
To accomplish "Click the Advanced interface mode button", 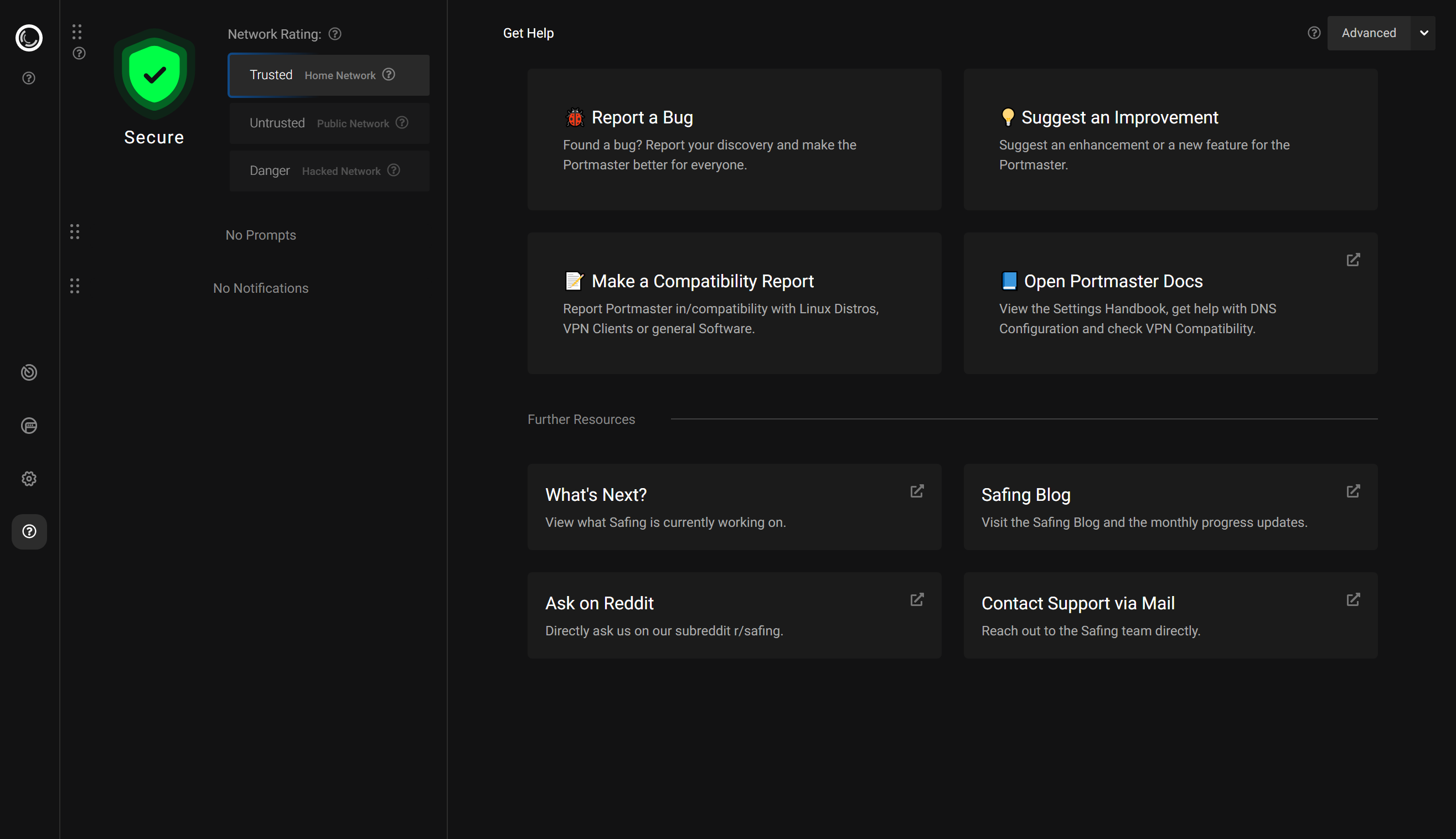I will pos(1369,33).
